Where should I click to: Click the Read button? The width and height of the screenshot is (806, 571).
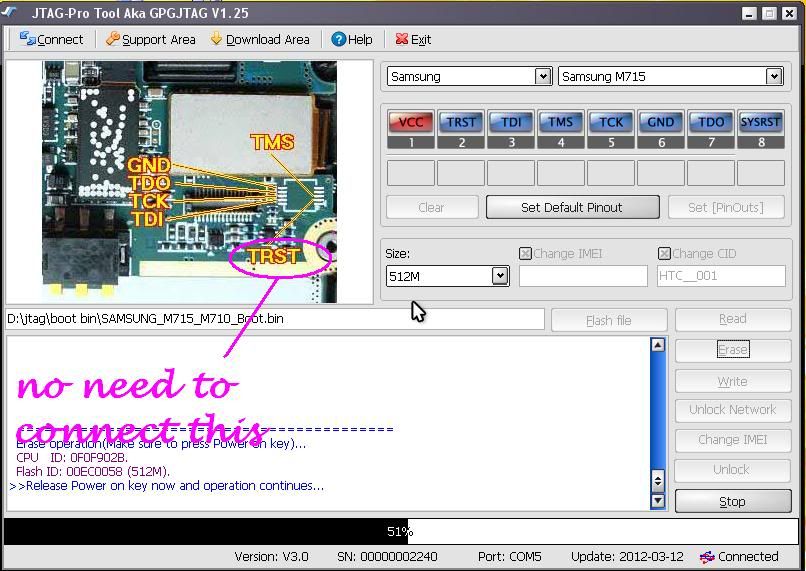click(732, 319)
